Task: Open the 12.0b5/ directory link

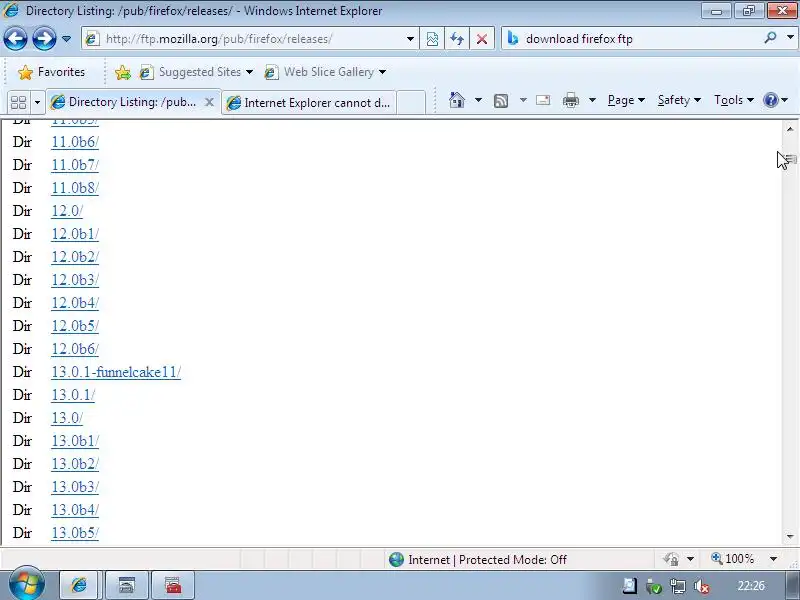Action: (x=75, y=326)
